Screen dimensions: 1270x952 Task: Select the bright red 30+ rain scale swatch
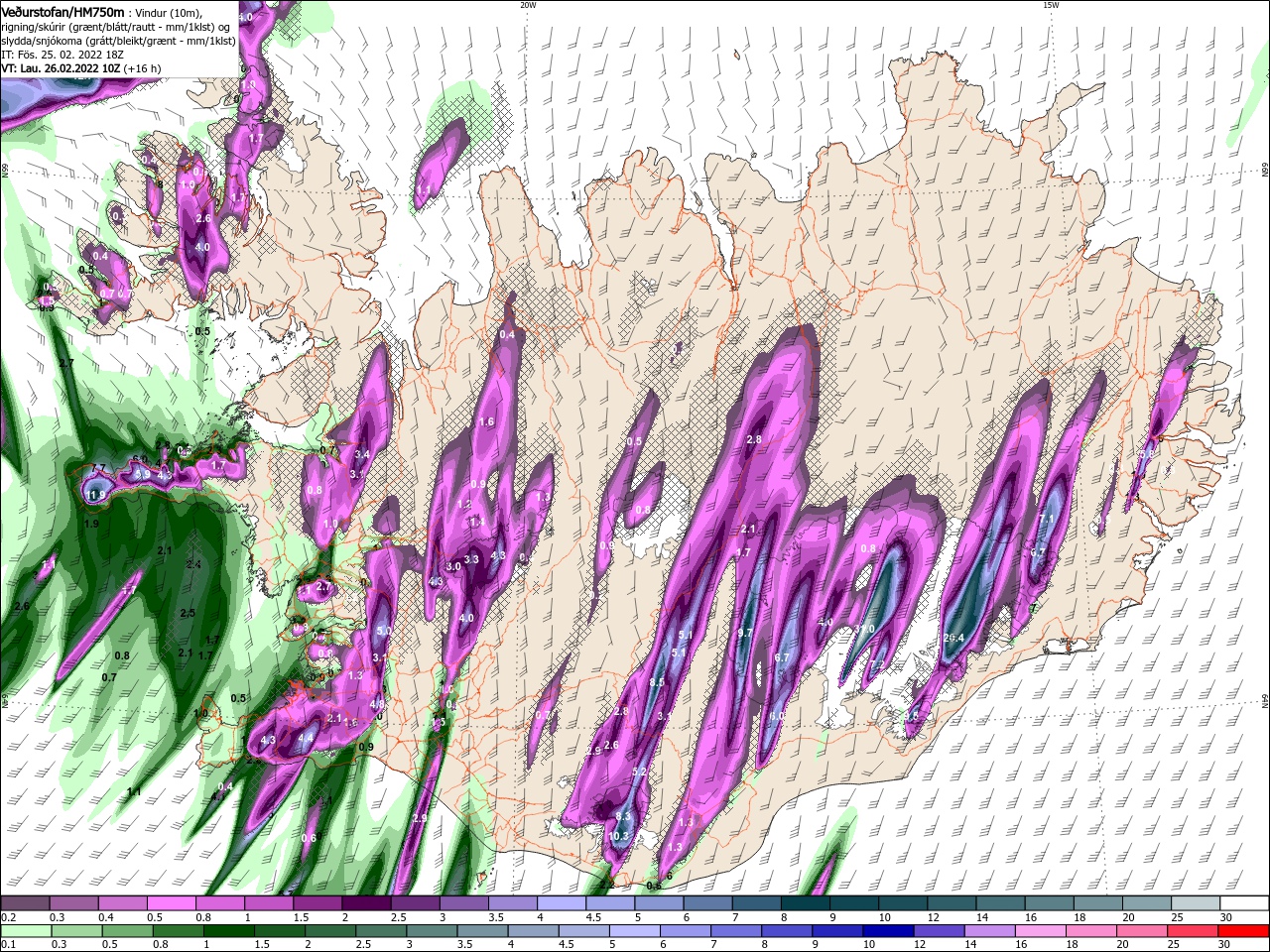[x=1245, y=931]
